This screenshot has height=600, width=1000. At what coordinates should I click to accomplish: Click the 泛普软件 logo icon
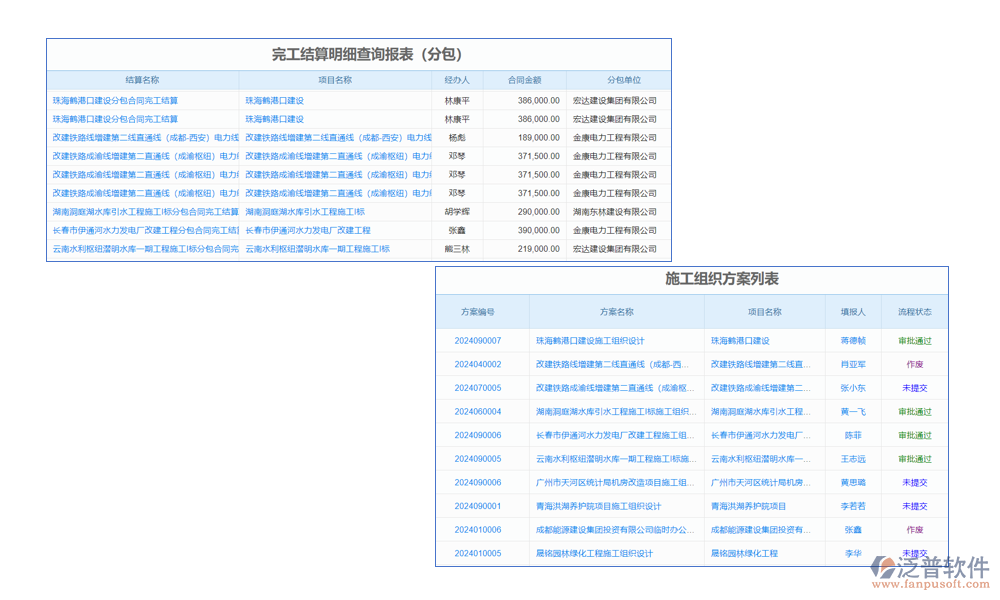[885, 565]
